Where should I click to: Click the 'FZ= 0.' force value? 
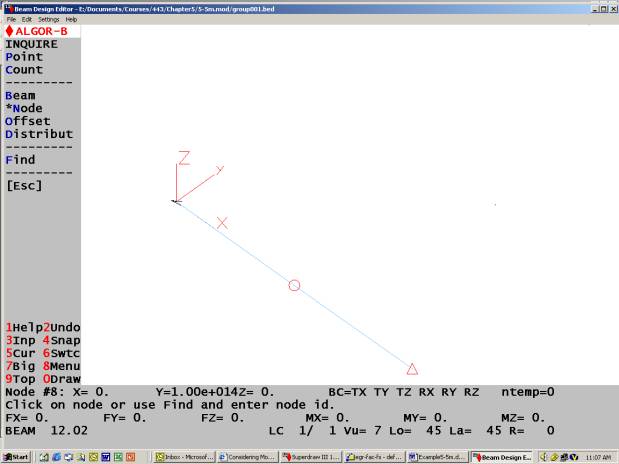[x=223, y=418]
